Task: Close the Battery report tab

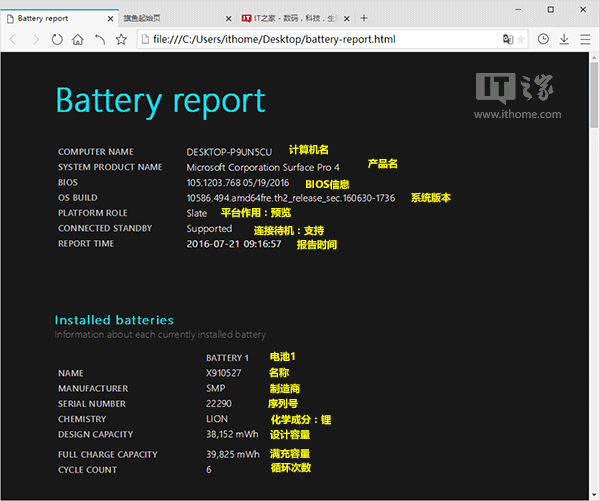Action: pyautogui.click(x=110, y=18)
